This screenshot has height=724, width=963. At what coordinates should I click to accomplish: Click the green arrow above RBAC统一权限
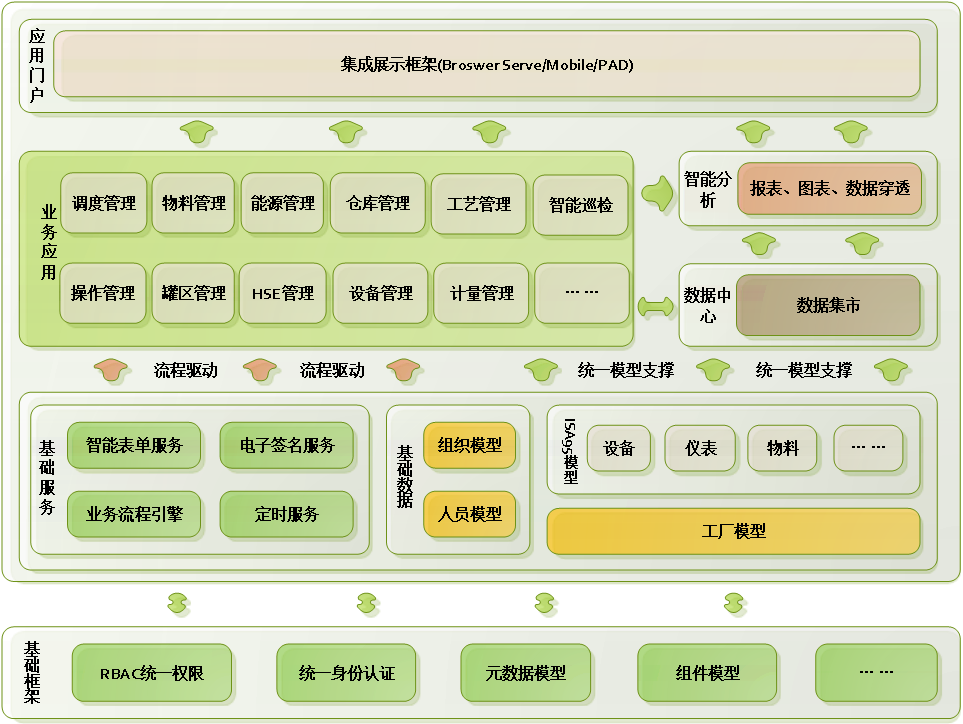click(178, 604)
